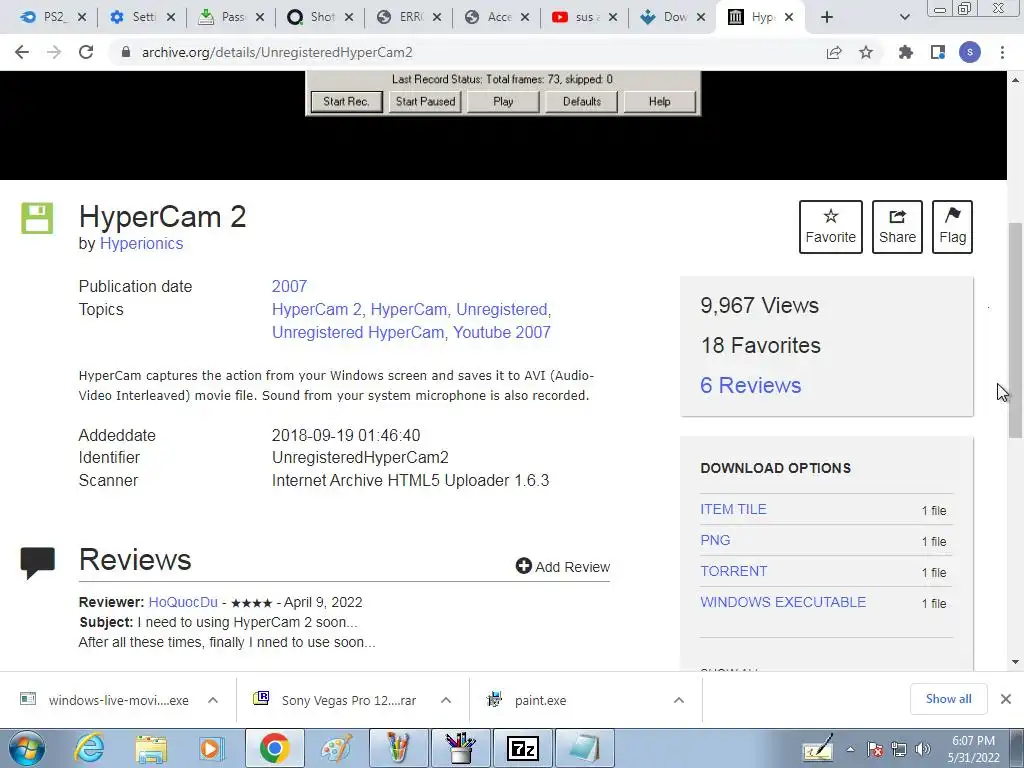
Task: Download the WINDOWS EXECUTABLE file
Action: 783,602
